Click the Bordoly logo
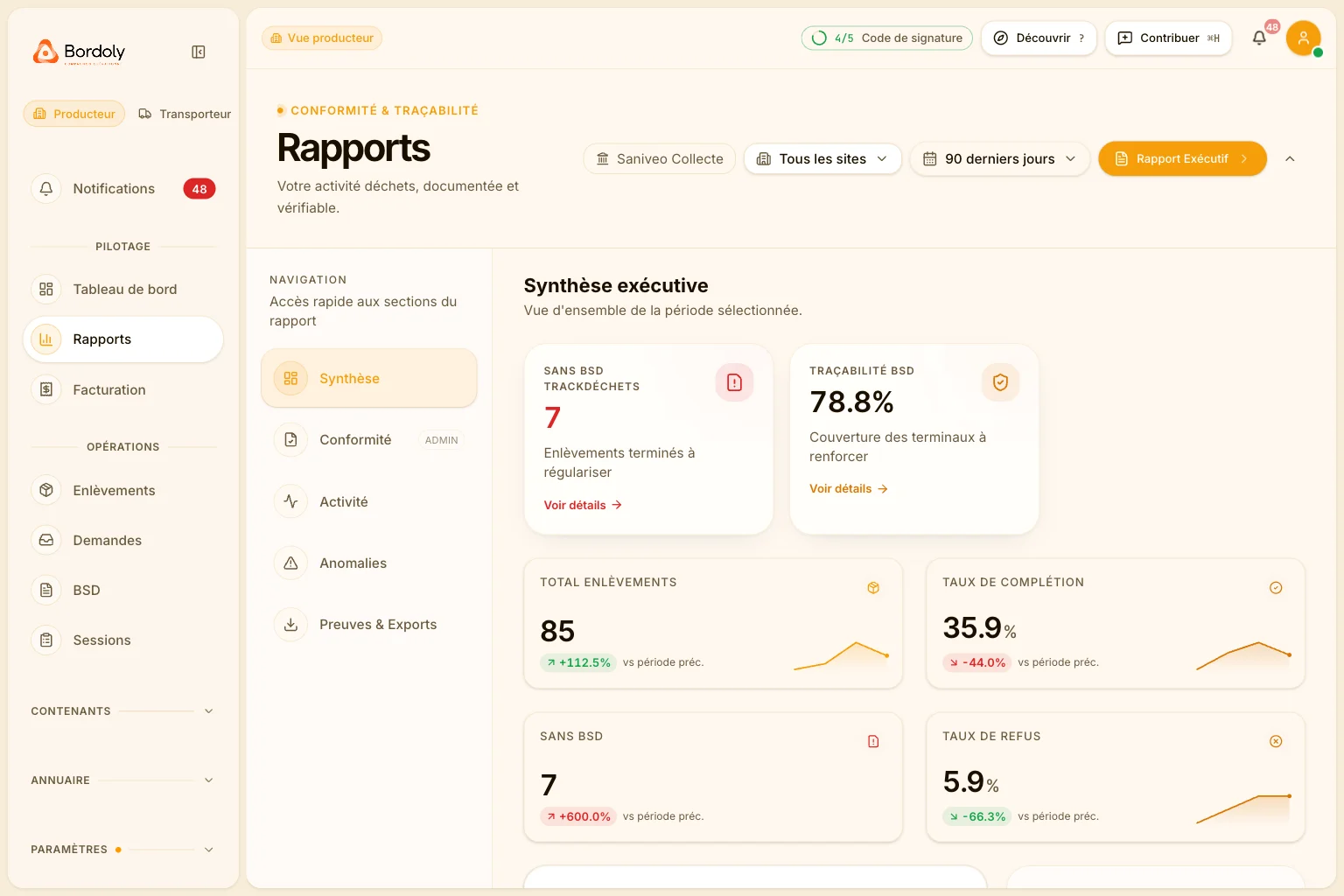The image size is (1344, 896). point(79,52)
